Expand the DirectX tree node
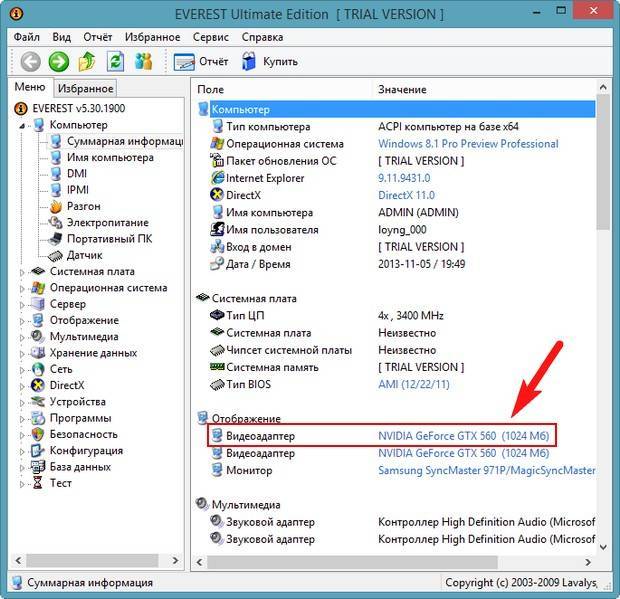Screen dimensions: 620x599 22,386
